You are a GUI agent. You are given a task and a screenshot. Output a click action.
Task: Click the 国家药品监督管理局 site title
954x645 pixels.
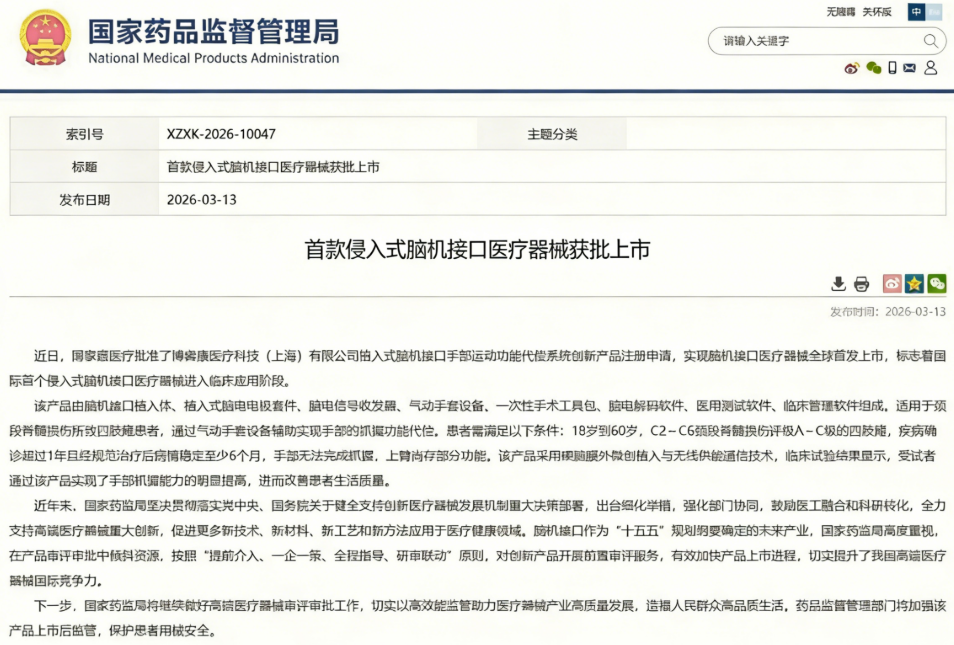pos(213,32)
